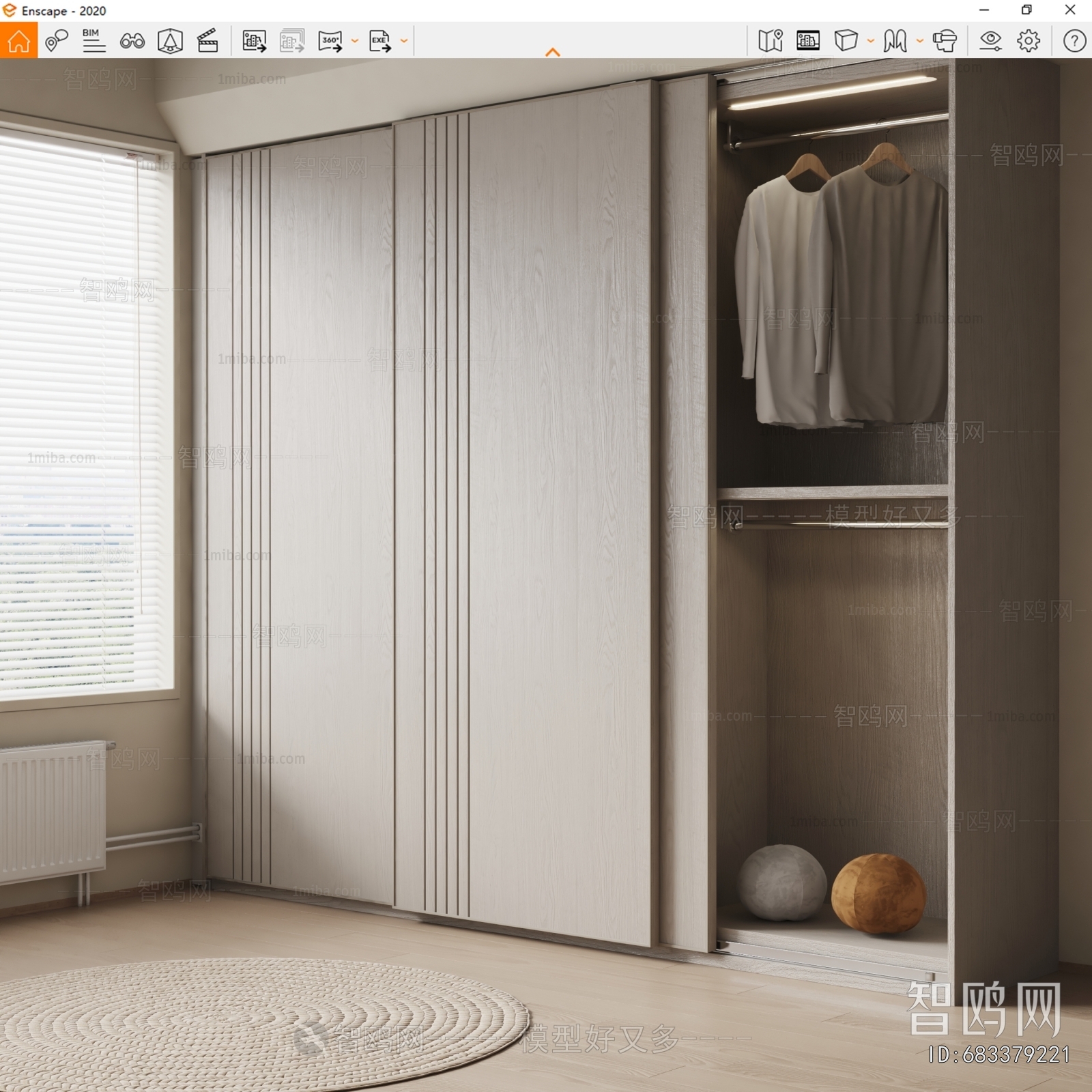
Task: Open the Video Editor clapperboard icon
Action: click(207, 41)
